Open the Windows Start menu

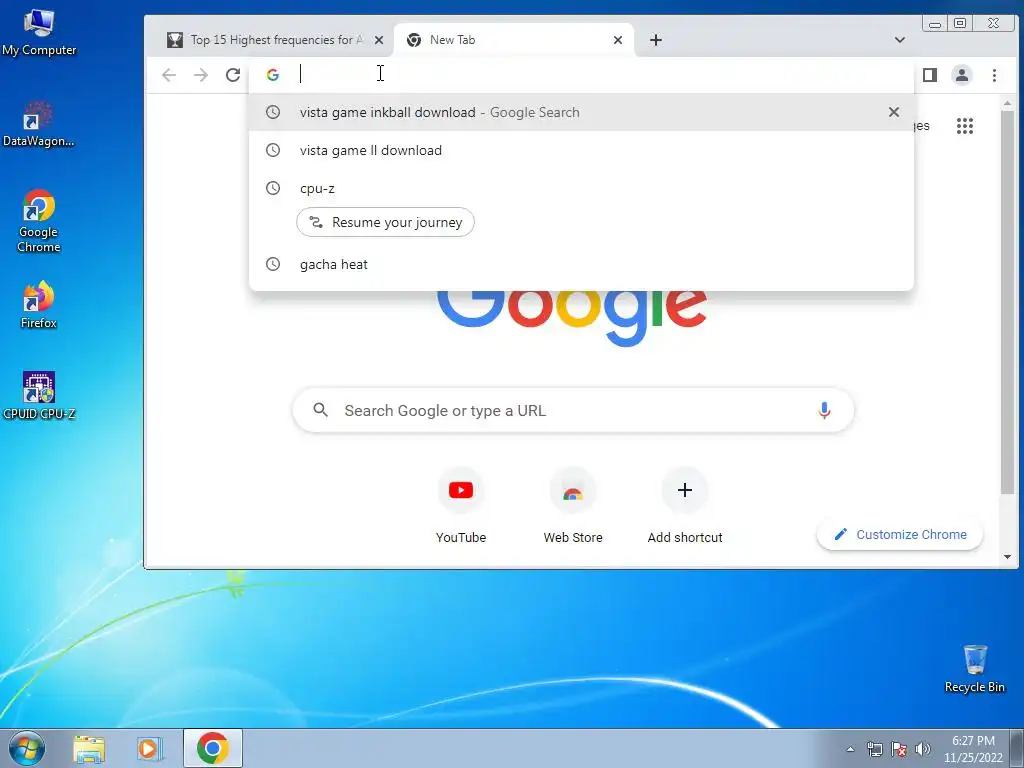pyautogui.click(x=26, y=748)
